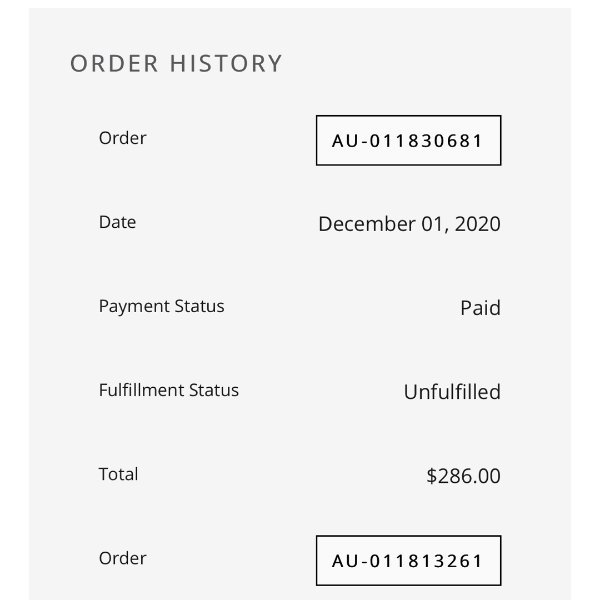Click the ORDER HISTORY section title

(x=176, y=64)
